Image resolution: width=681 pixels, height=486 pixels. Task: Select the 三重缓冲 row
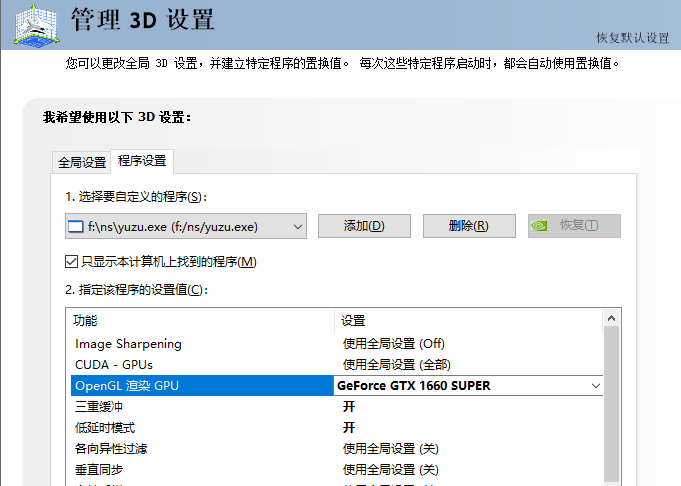[x=337, y=407]
